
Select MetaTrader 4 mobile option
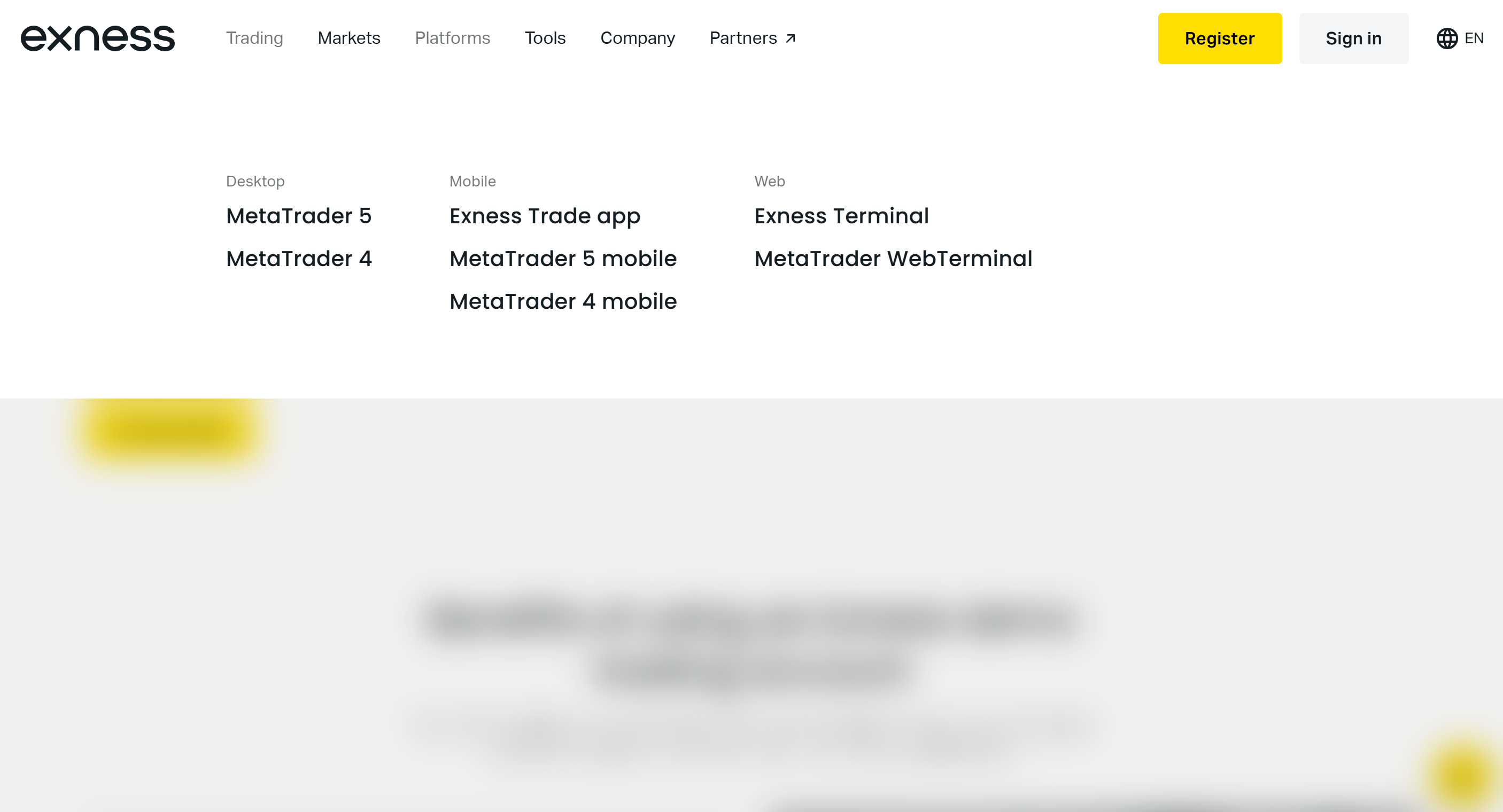563,301
